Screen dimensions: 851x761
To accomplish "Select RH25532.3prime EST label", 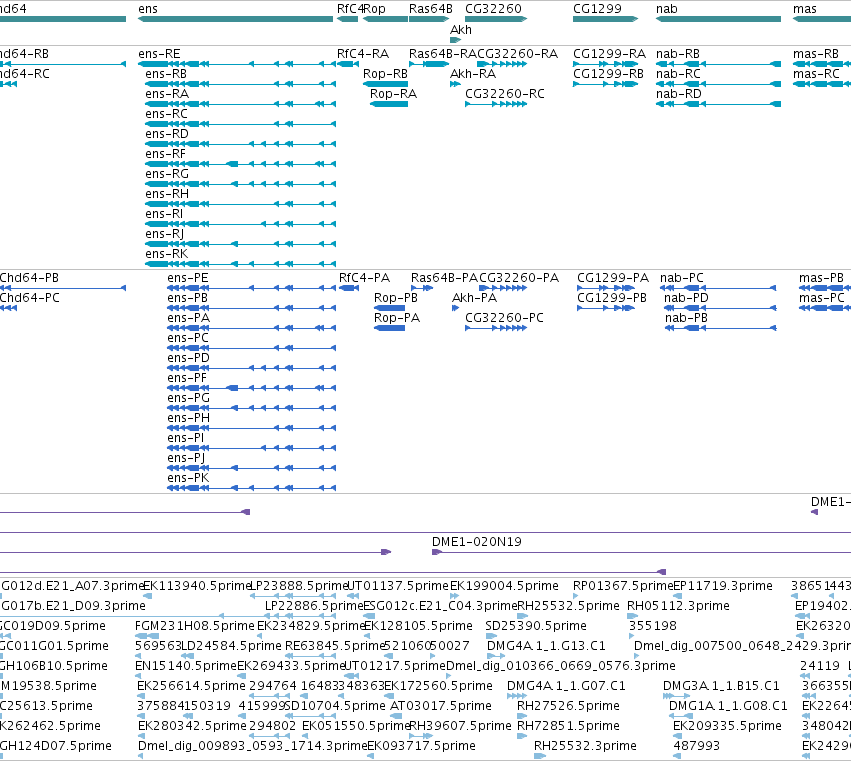I will click(585, 746).
